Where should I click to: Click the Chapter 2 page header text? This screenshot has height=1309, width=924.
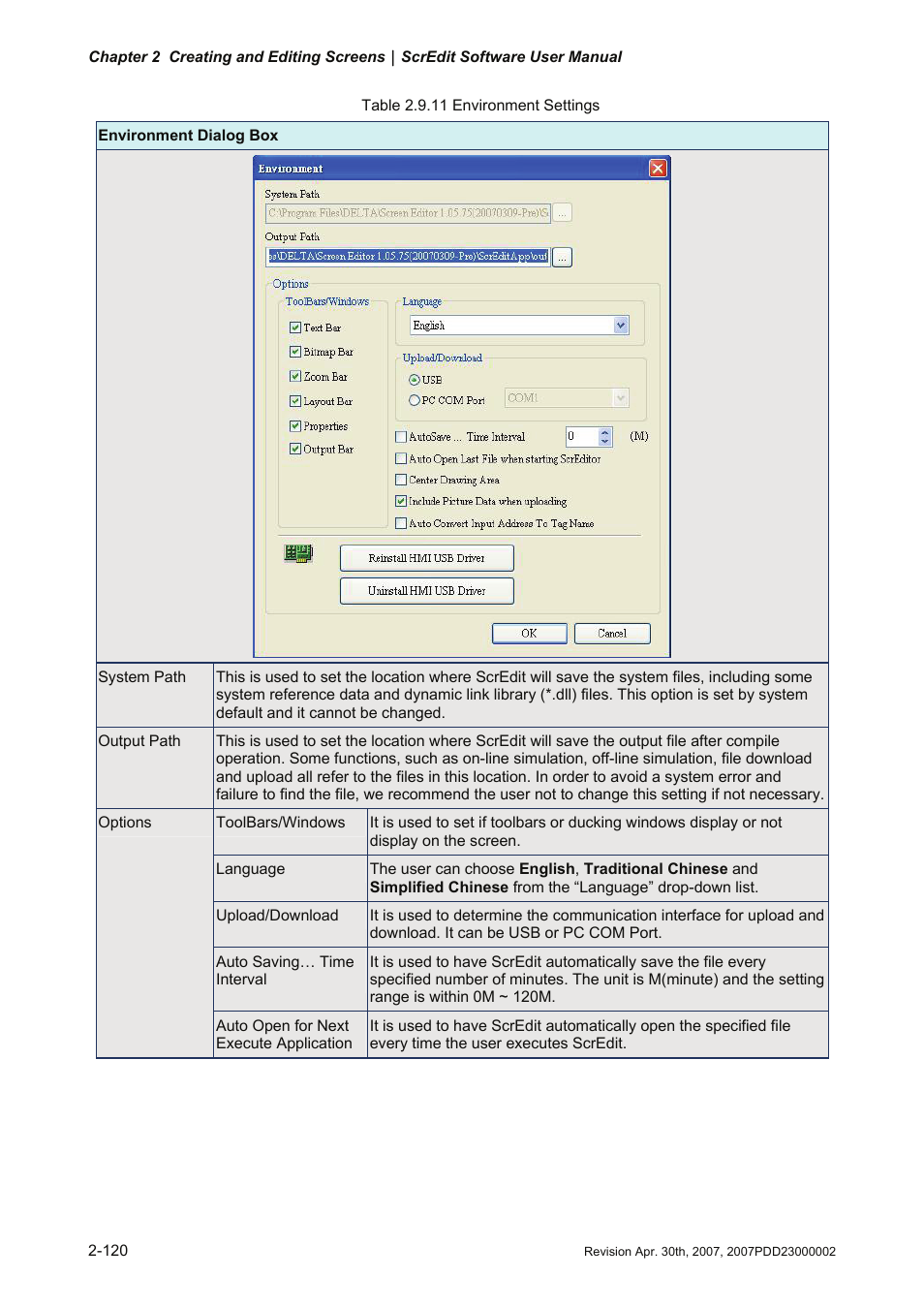click(355, 57)
